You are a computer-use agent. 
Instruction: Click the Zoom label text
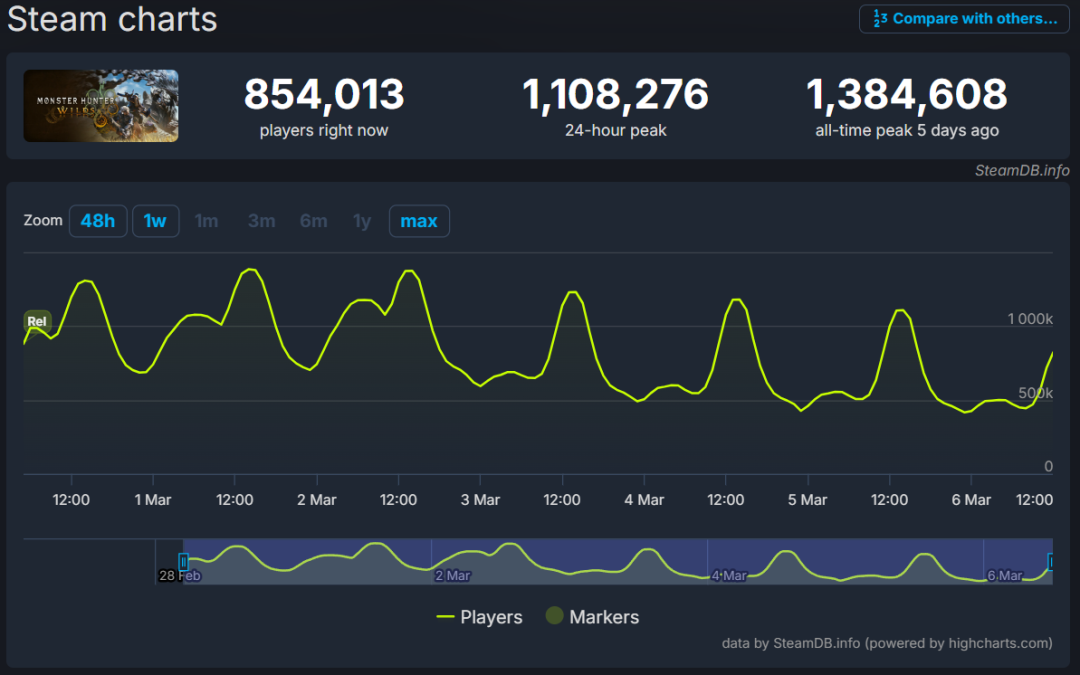[x=43, y=220]
